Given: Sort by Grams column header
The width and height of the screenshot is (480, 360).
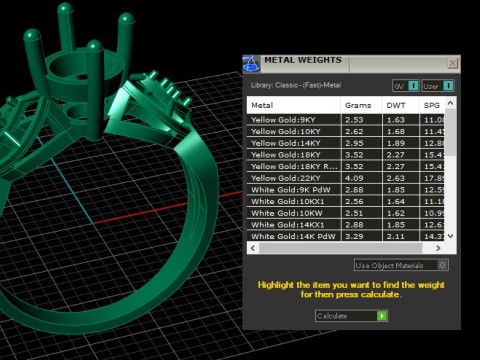Looking at the screenshot, I should click(361, 105).
